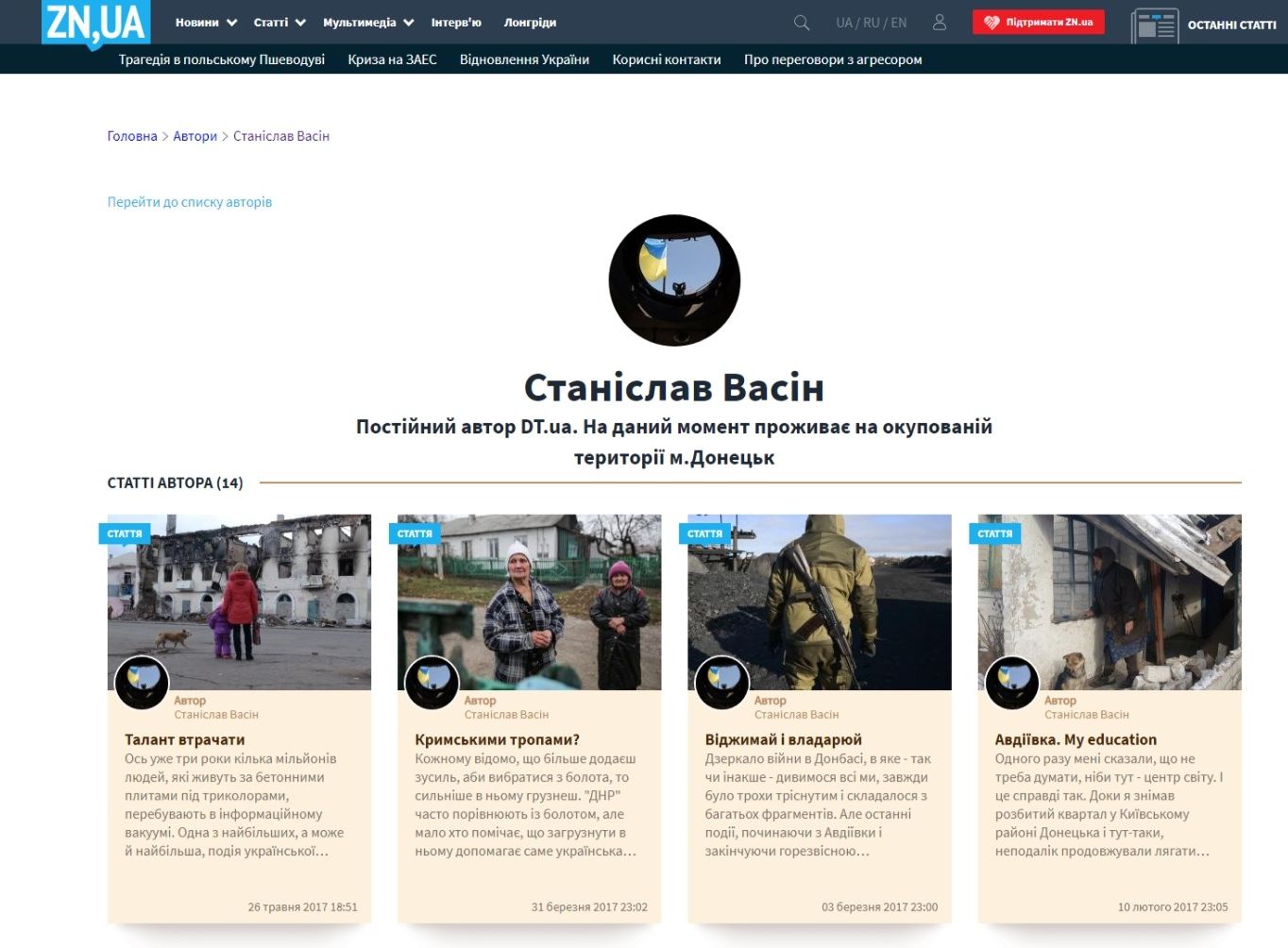Open Відновлення України topic
This screenshot has width=1288, height=948.
coord(524,59)
